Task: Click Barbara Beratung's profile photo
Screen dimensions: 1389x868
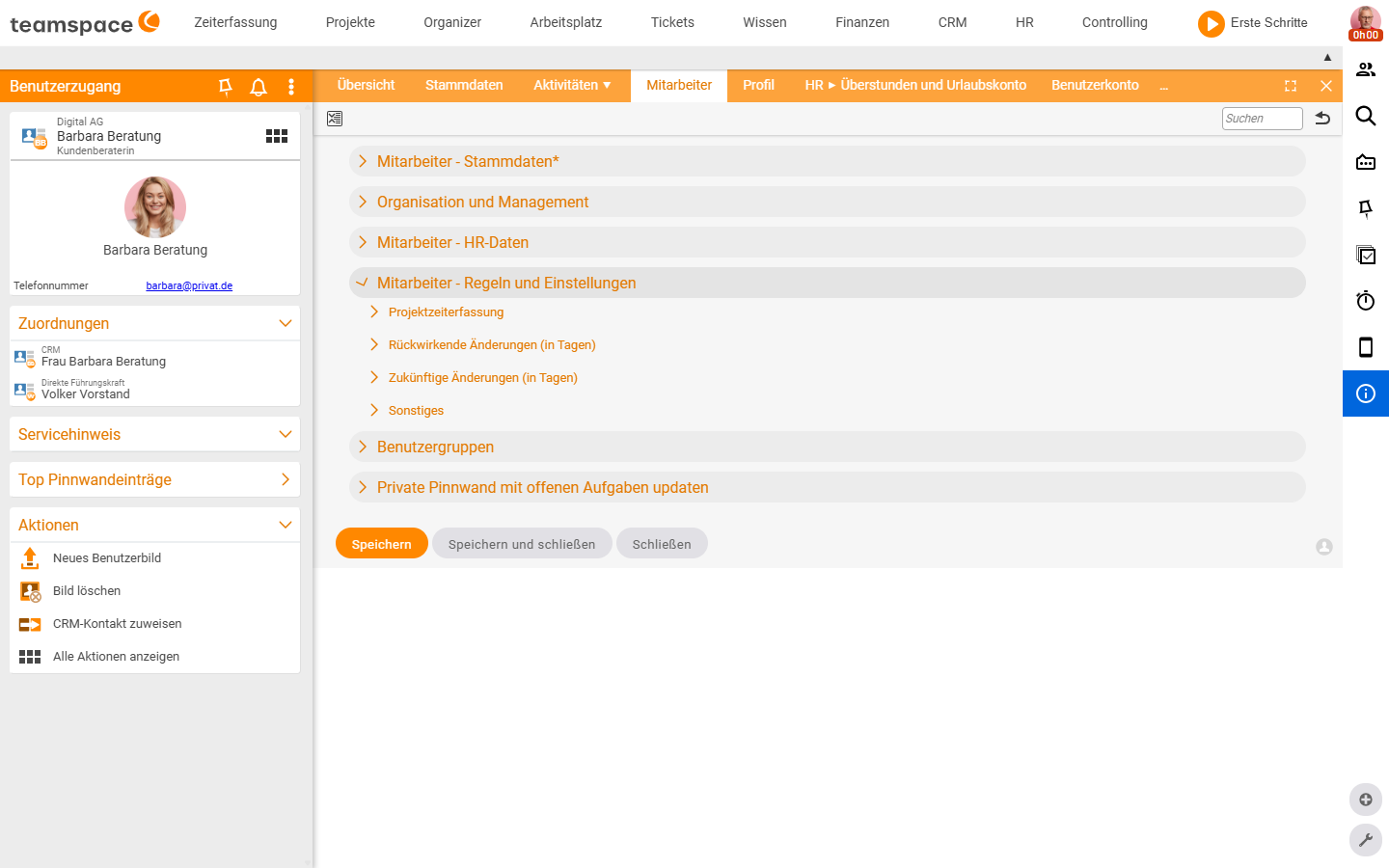Action: (155, 207)
